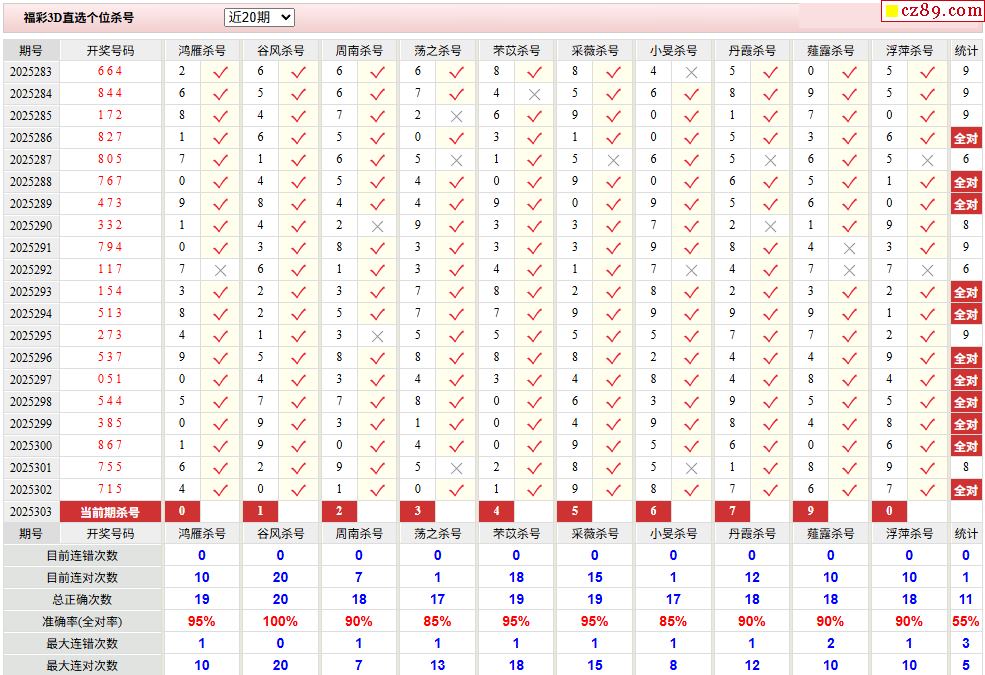985x675 pixels.
Task: Click the 100% accuracy value for 谷风杀号
Action: pos(280,621)
